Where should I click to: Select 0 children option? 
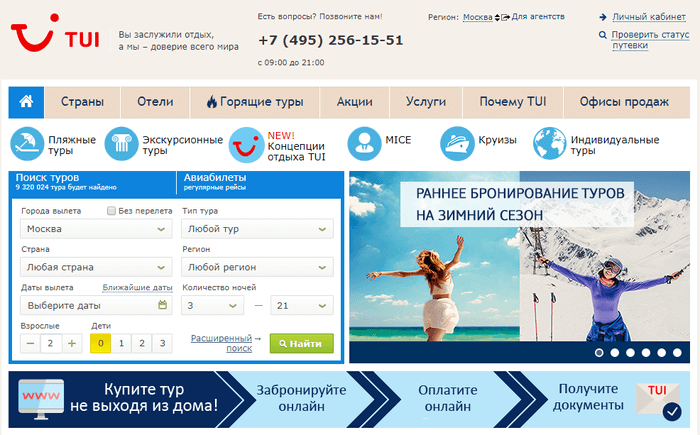coord(100,343)
